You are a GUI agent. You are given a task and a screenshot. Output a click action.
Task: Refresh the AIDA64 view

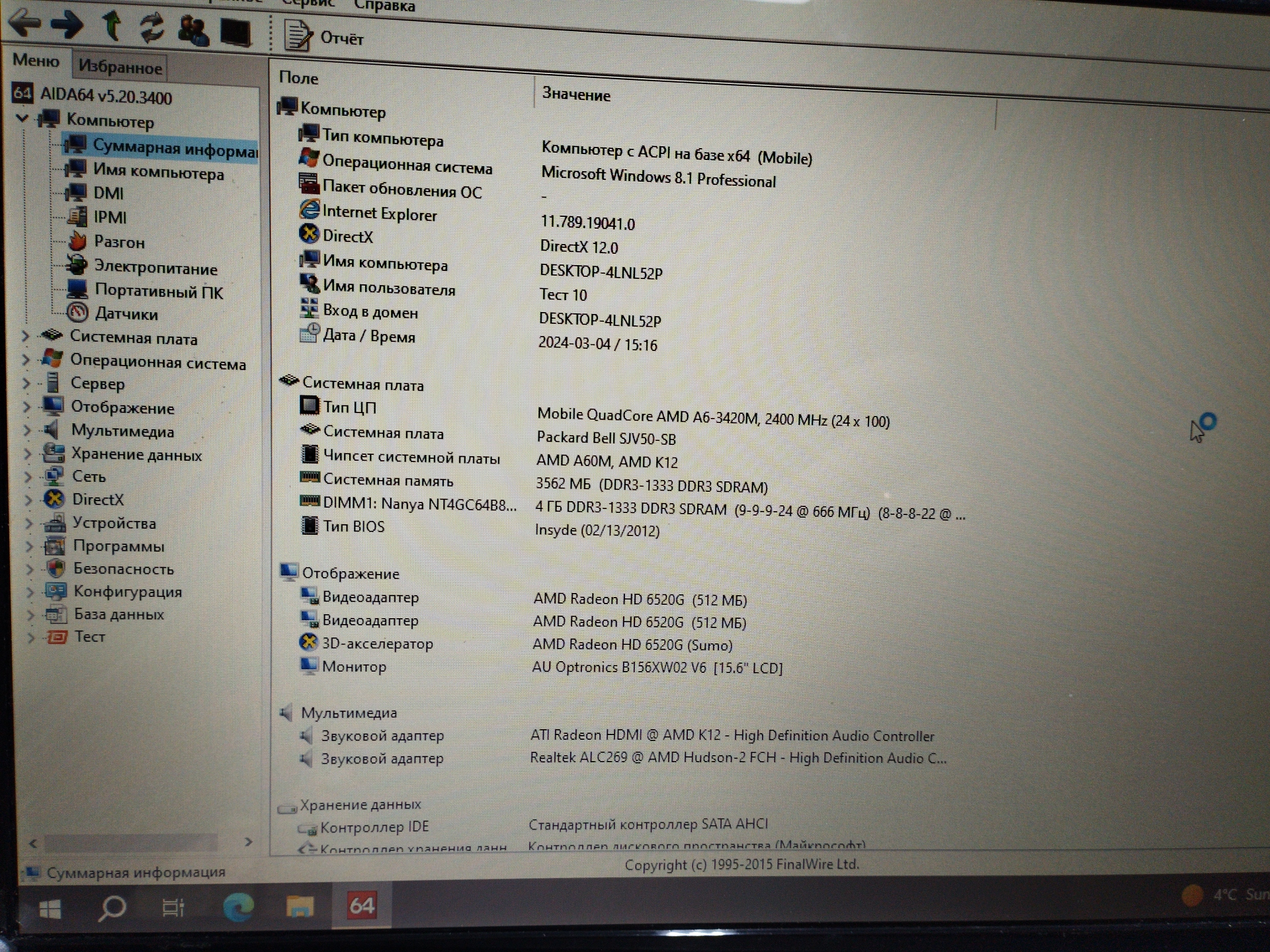(x=151, y=28)
